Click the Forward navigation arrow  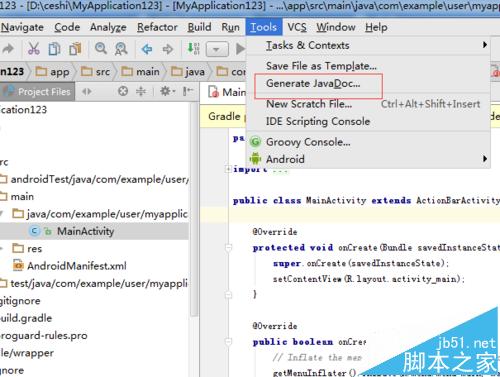[x=168, y=49]
